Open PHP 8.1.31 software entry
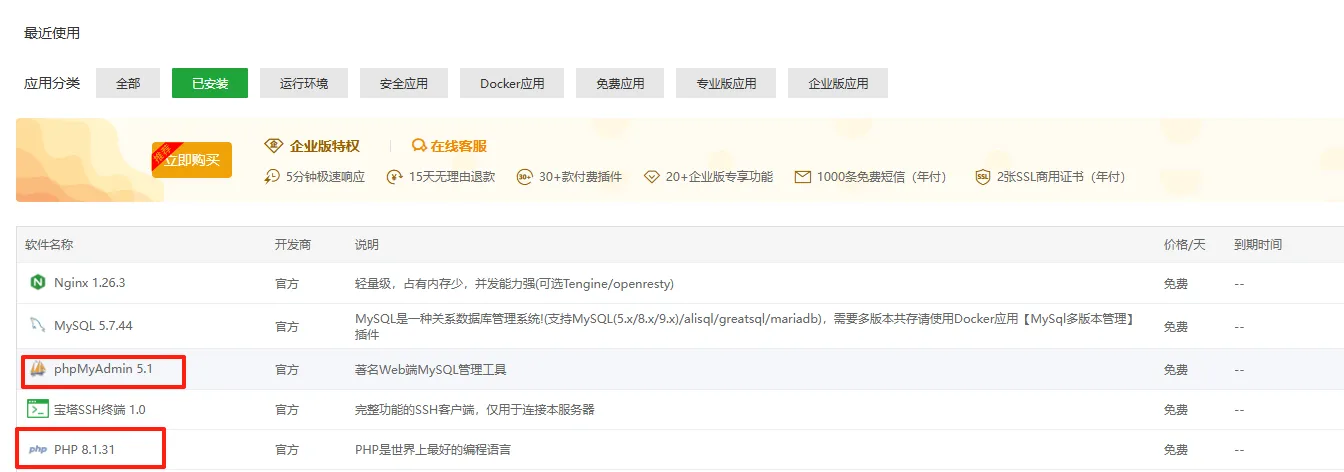The height and width of the screenshot is (472, 1344). pyautogui.click(x=85, y=450)
